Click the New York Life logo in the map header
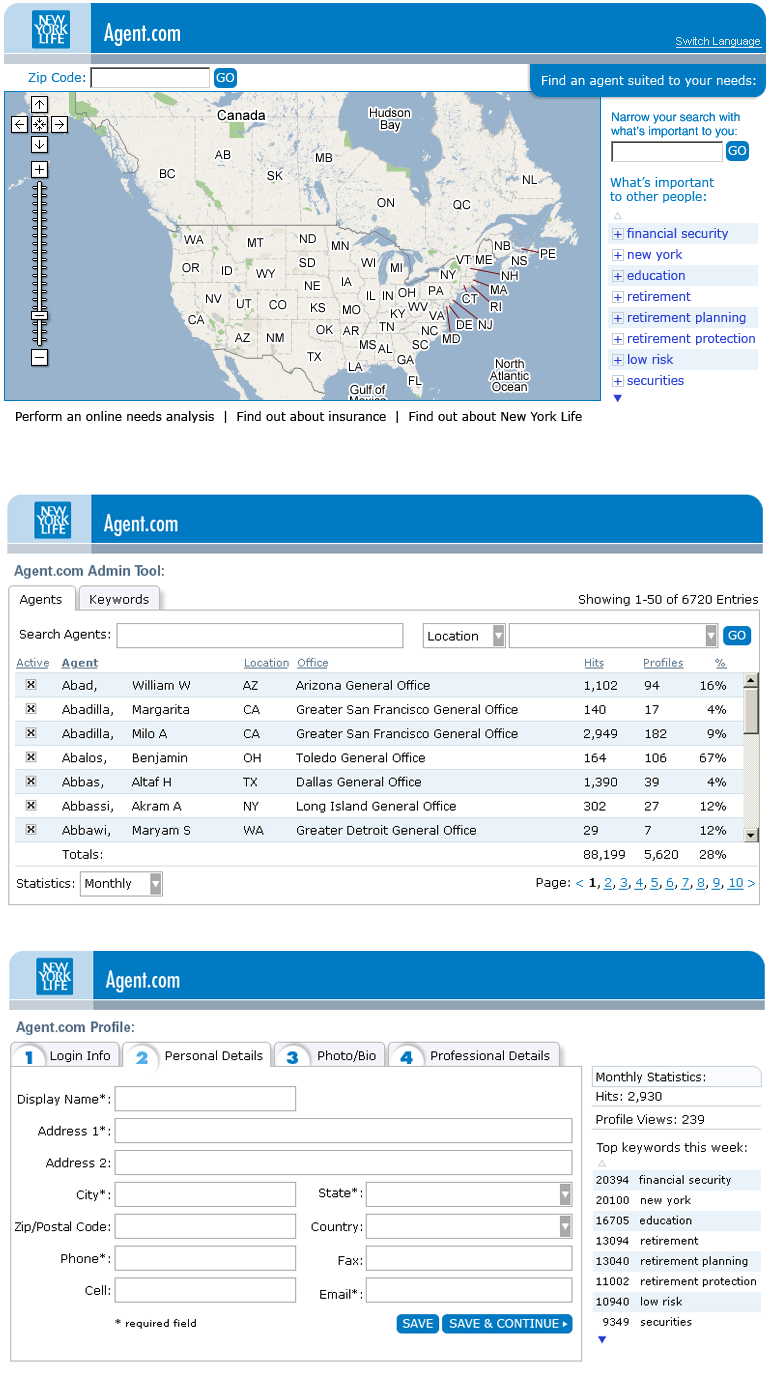The image size is (770, 1380). pyautogui.click(x=51, y=31)
